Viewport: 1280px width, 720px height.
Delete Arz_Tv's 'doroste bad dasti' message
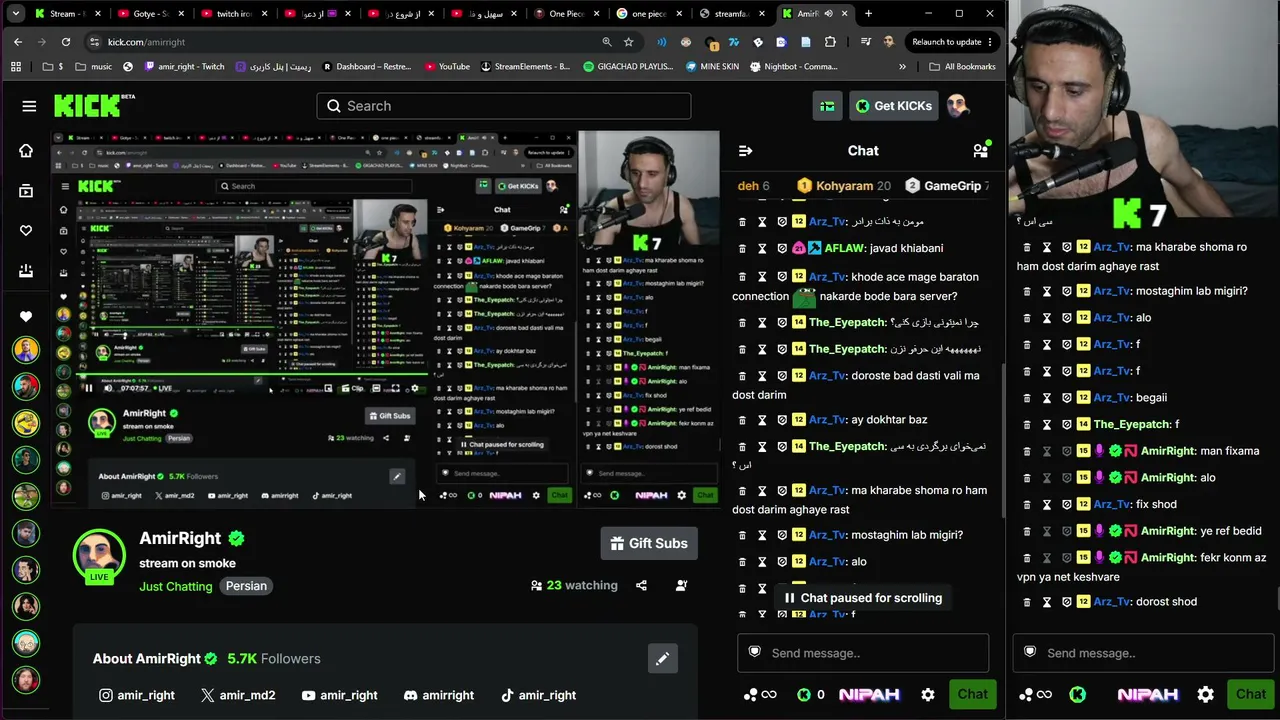click(x=742, y=376)
